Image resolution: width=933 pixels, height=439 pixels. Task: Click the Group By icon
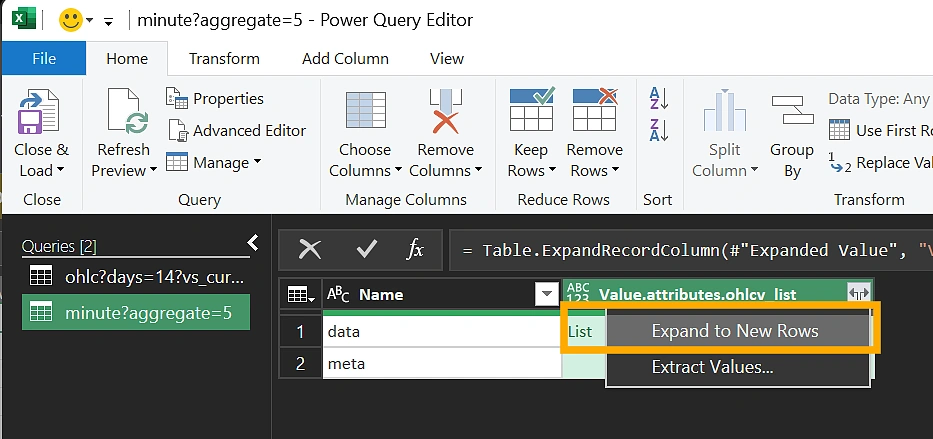(x=792, y=112)
